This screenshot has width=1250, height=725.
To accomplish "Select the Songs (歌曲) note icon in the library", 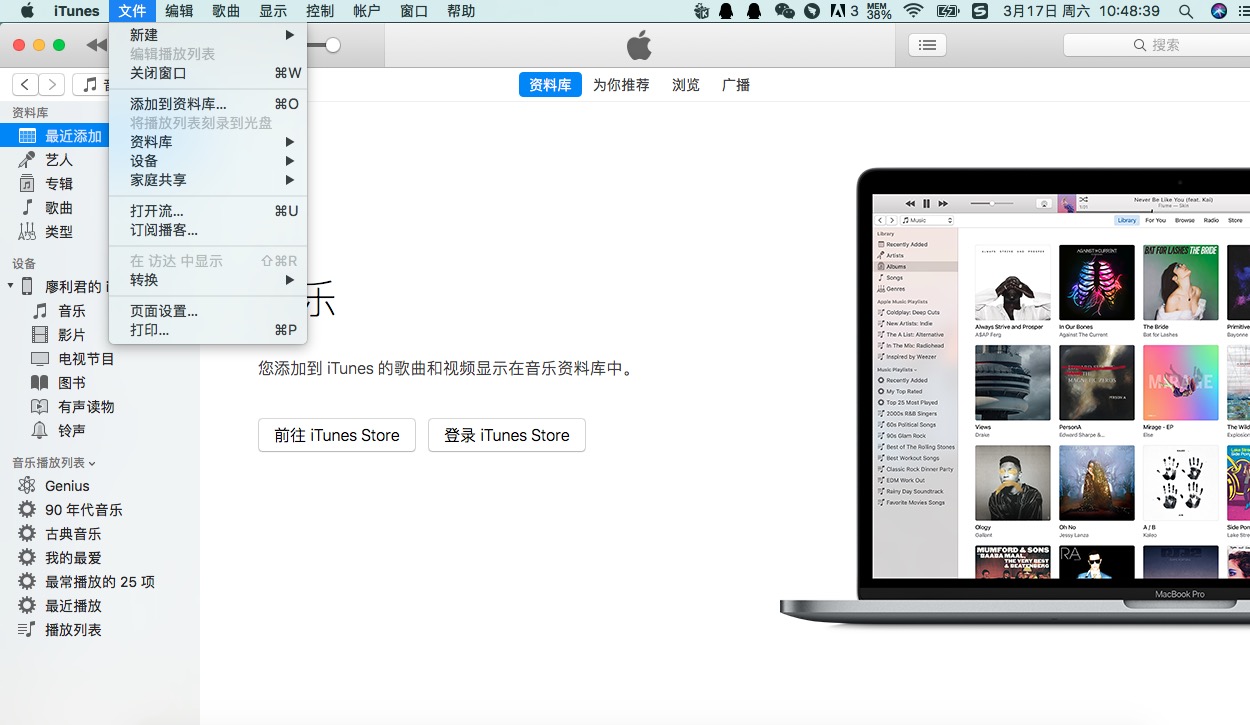I will 27,208.
